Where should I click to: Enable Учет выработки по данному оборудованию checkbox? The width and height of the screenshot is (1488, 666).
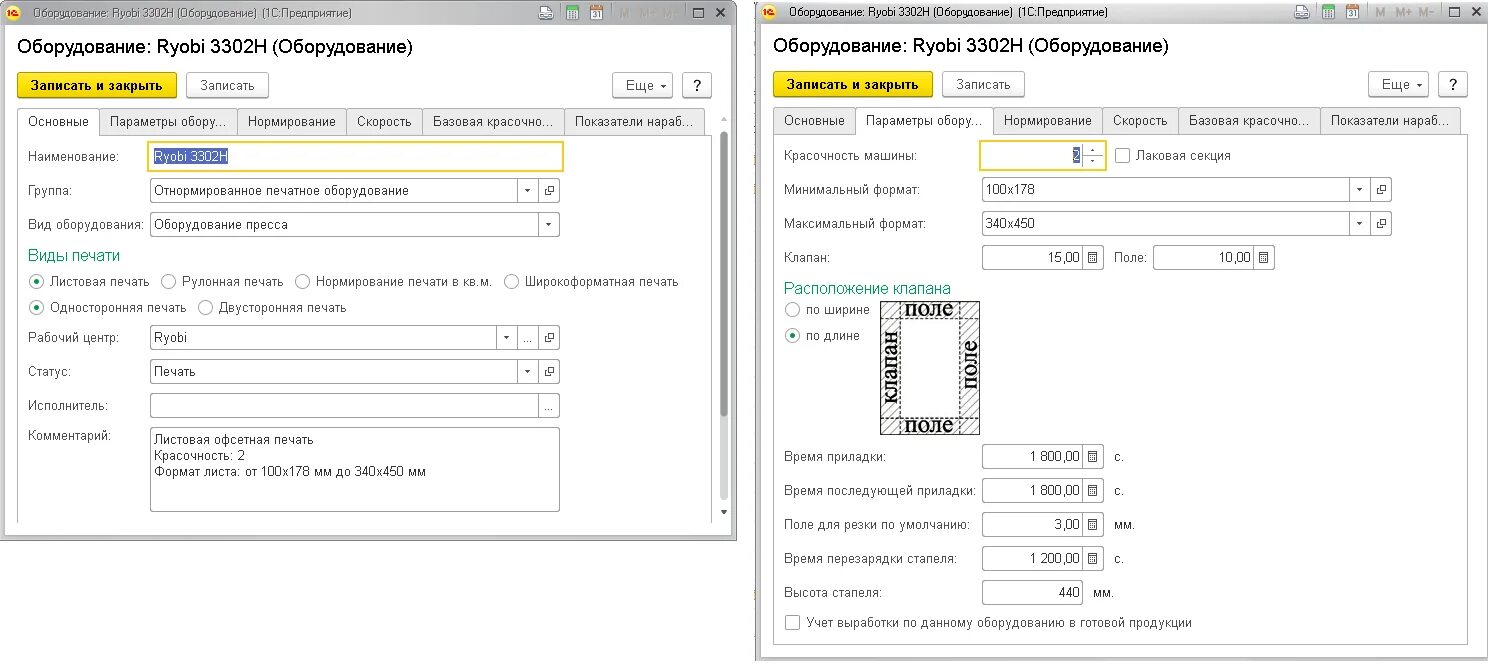pyautogui.click(x=792, y=622)
